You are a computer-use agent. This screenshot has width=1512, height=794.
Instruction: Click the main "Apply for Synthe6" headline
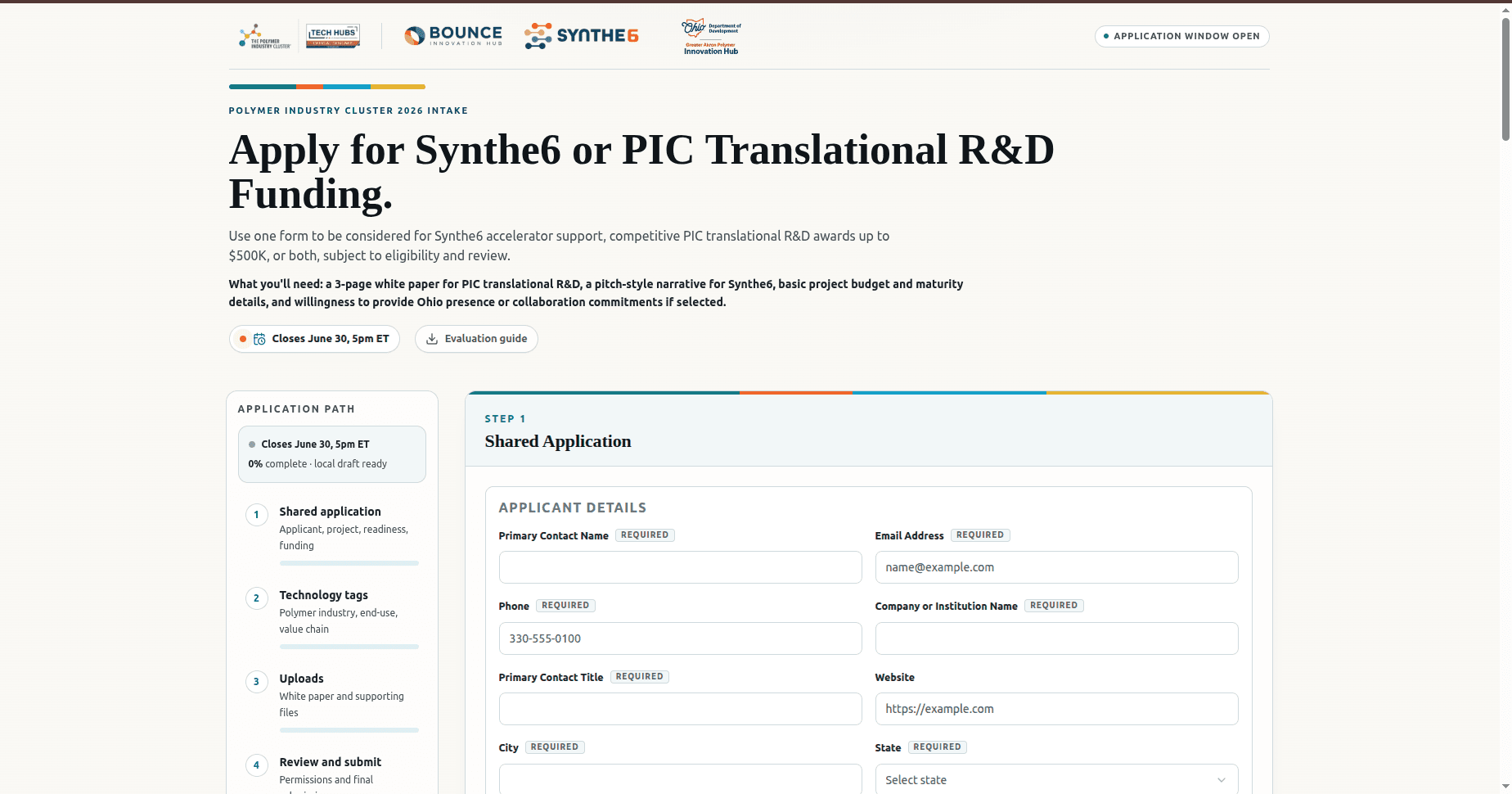641,172
